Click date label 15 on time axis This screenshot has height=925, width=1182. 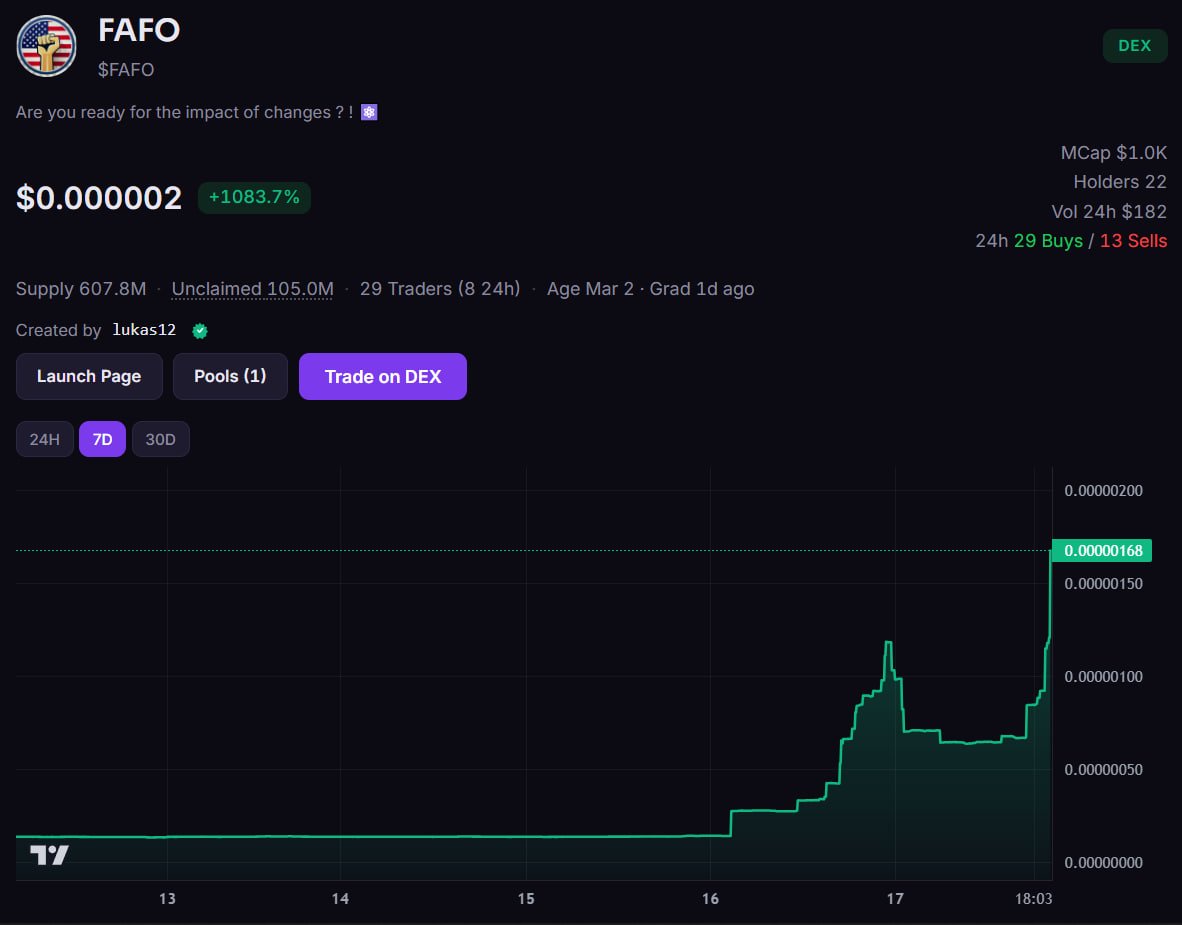[x=526, y=899]
